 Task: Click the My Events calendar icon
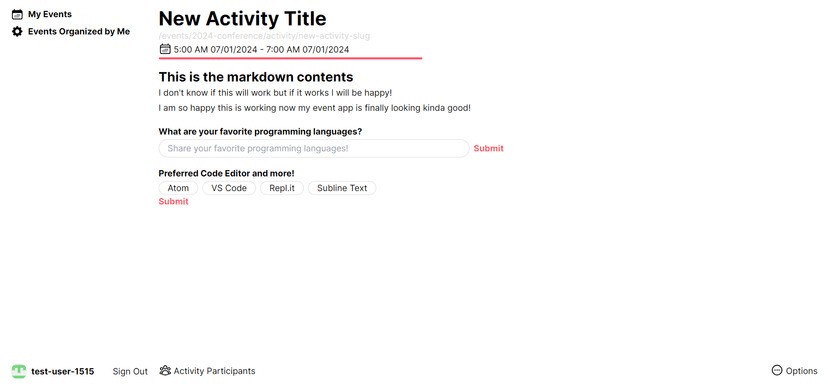(x=17, y=14)
